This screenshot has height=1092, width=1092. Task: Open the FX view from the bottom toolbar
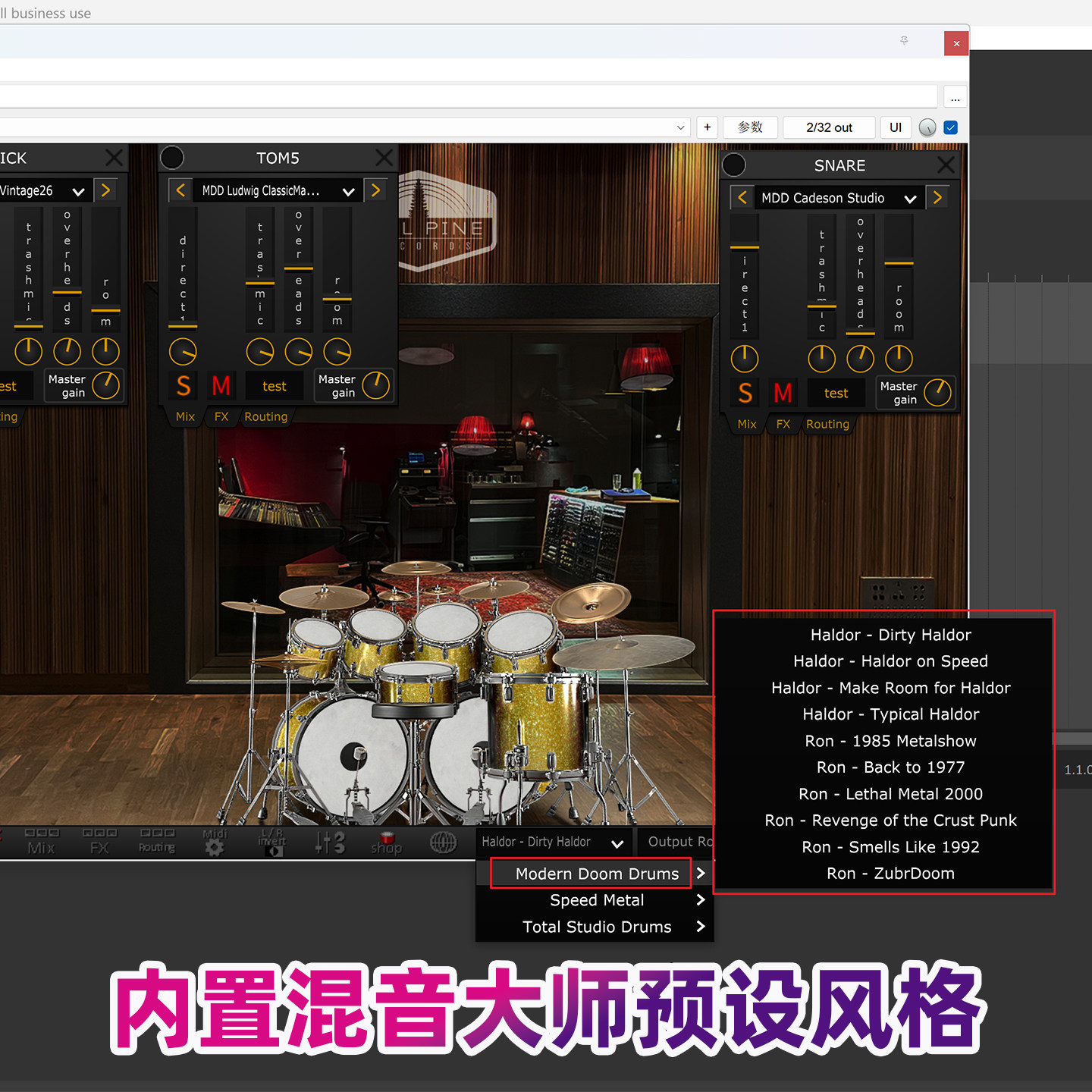click(99, 842)
